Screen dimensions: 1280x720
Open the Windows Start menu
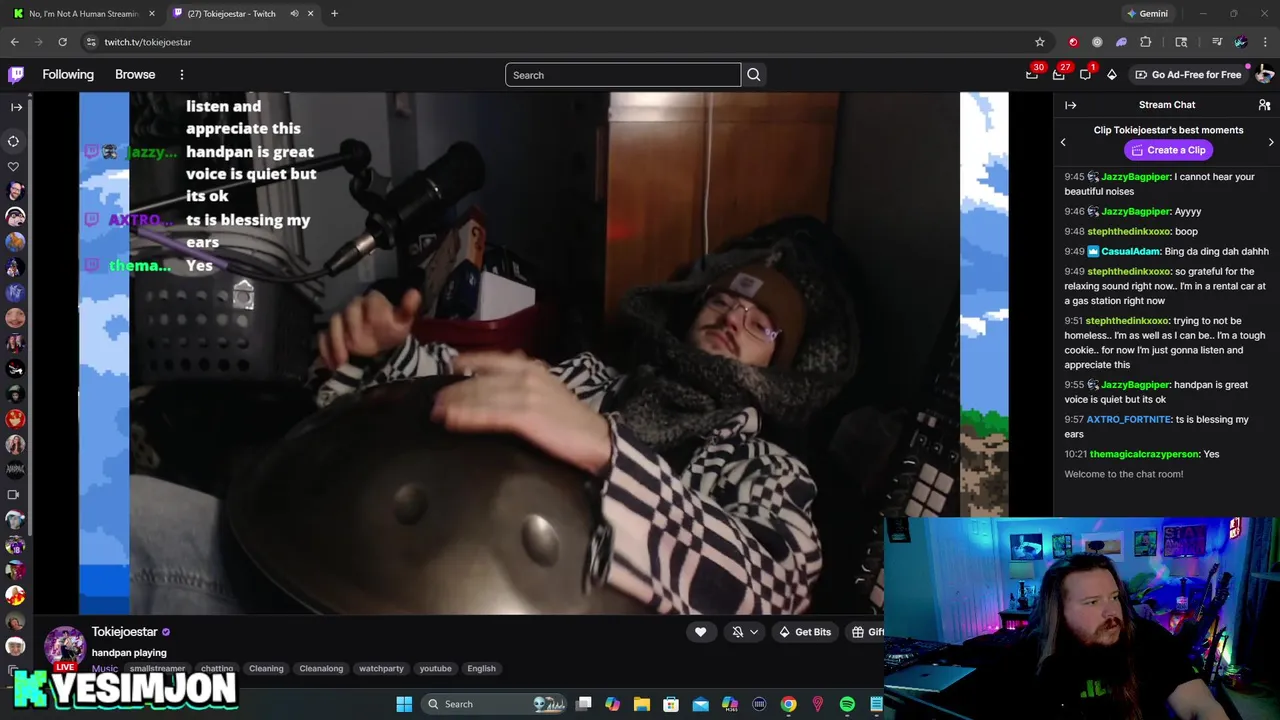(404, 704)
